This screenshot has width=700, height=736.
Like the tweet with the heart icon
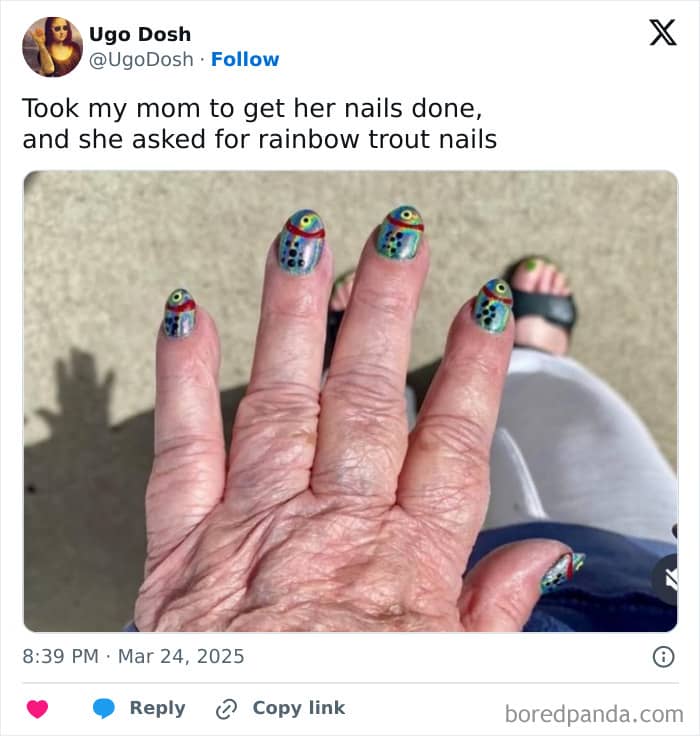(x=38, y=708)
